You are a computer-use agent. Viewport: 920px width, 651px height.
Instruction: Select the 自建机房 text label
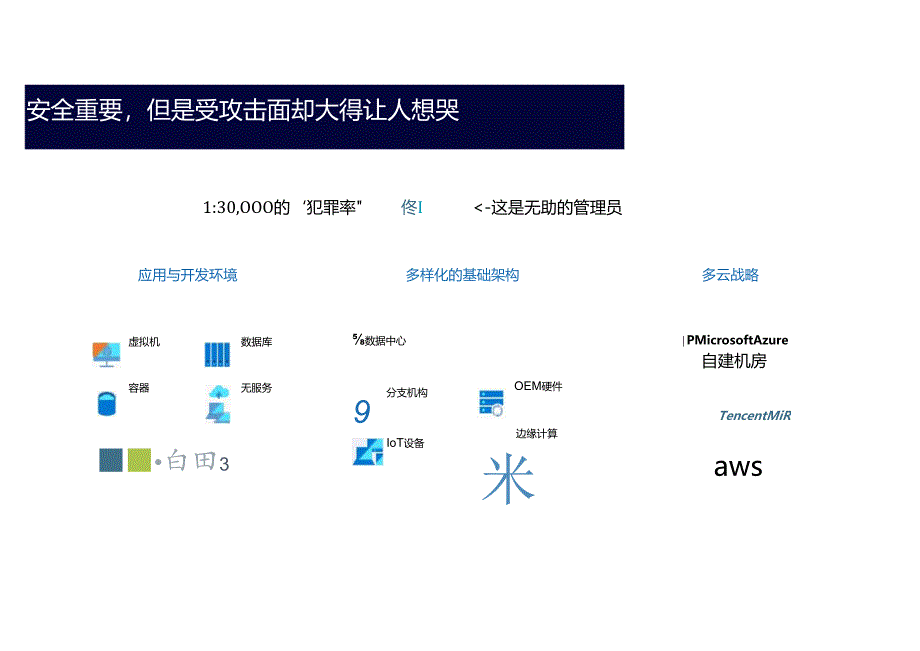733,362
